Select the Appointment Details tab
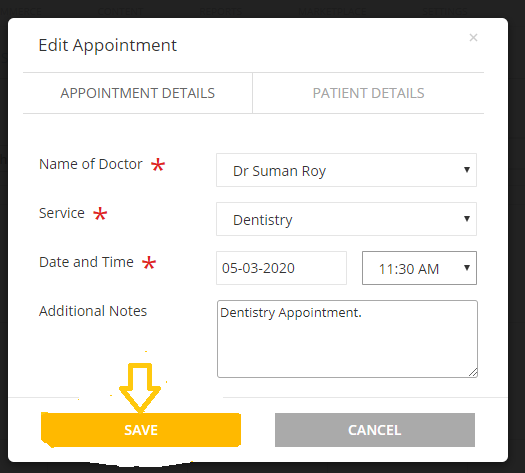Image resolution: width=525 pixels, height=473 pixels. pos(137,93)
